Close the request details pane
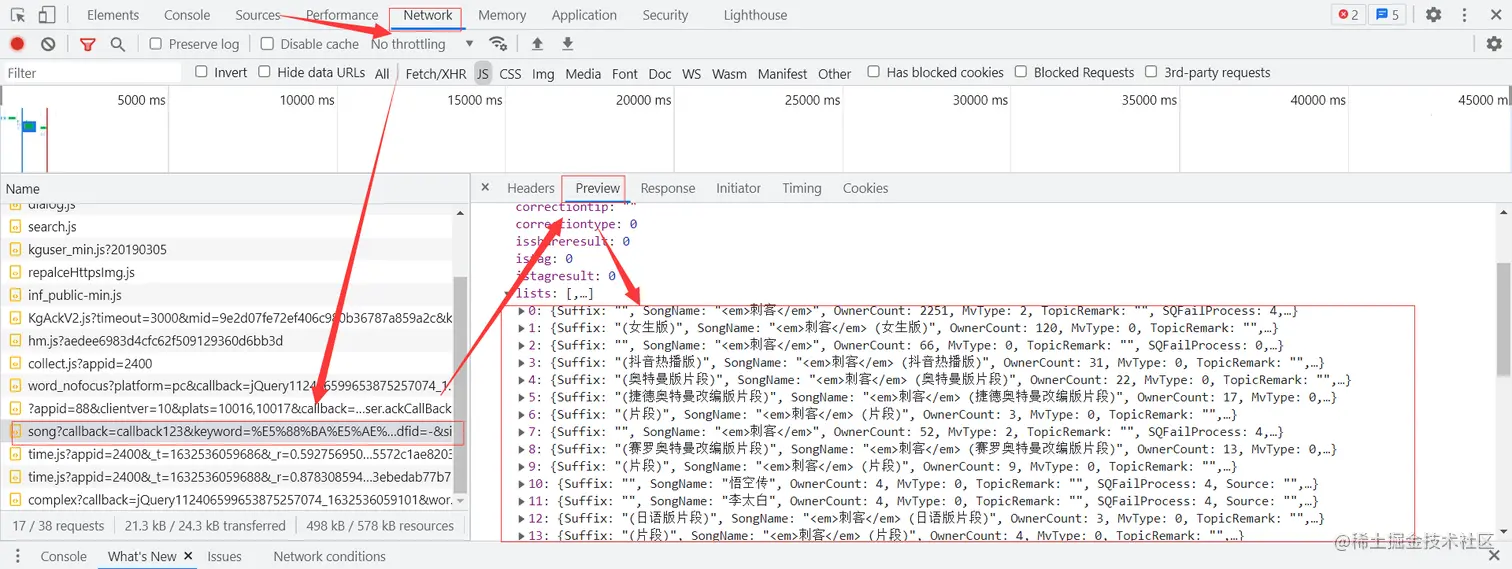Viewport: 1512px width, 569px height. coord(485,187)
